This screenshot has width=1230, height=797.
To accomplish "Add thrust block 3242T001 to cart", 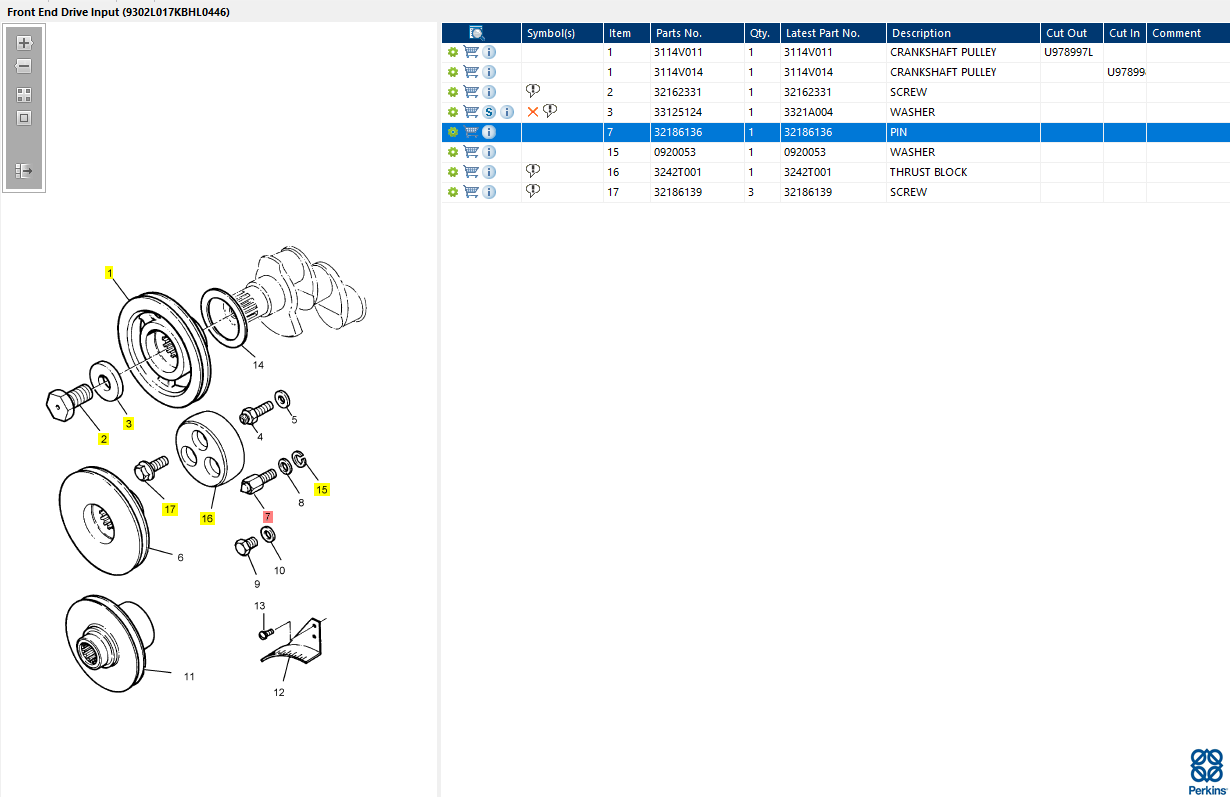I will click(x=471, y=172).
